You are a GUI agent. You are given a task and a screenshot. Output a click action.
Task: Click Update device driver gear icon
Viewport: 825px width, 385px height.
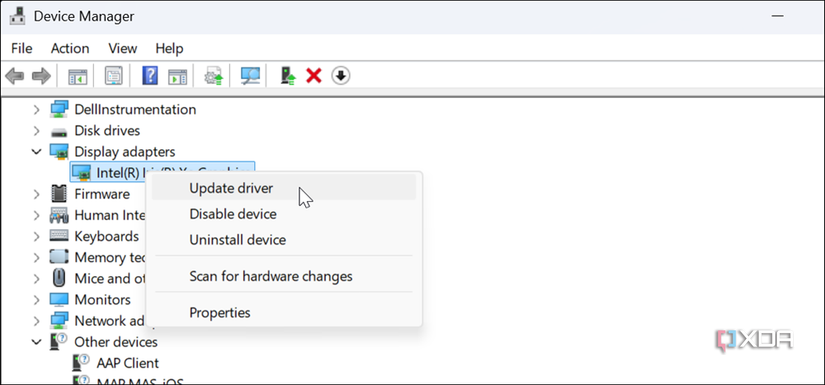(x=214, y=76)
